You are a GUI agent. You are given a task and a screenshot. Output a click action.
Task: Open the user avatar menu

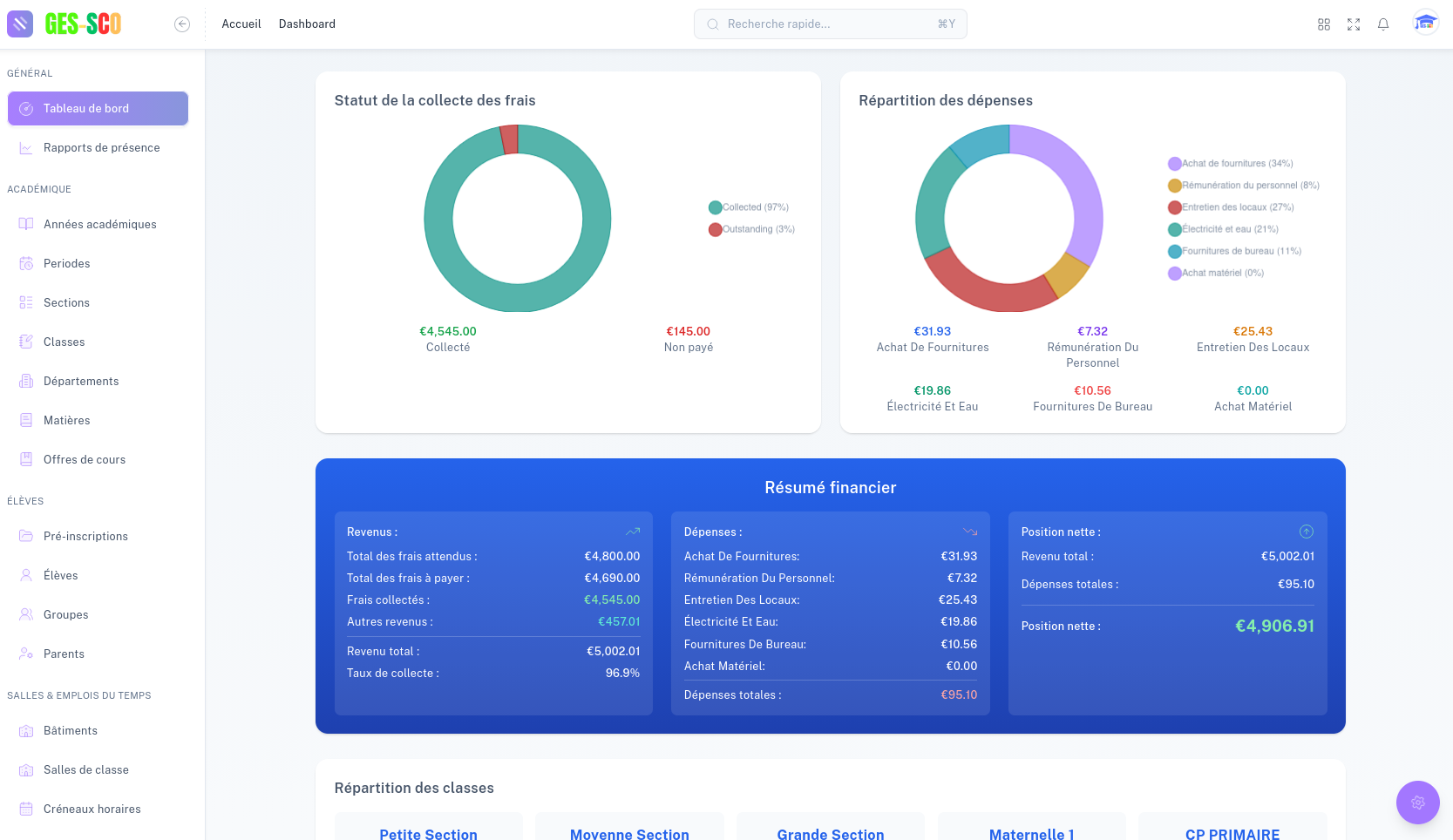click(x=1425, y=24)
